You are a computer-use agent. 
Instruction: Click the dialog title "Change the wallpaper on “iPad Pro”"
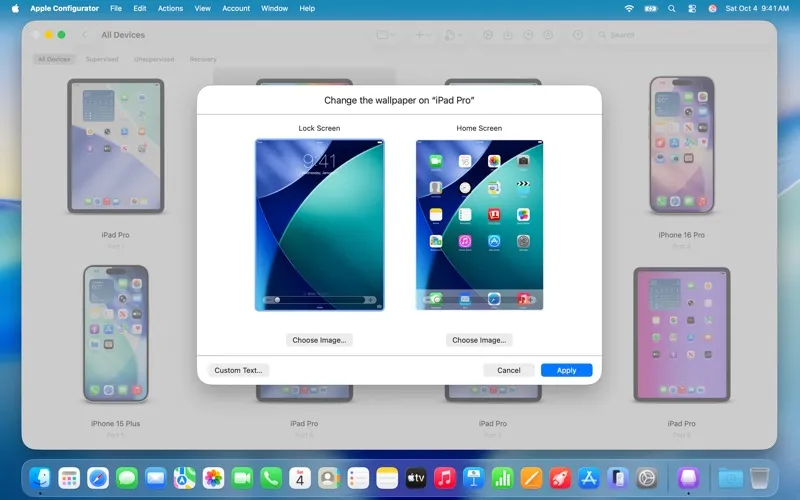pos(399,101)
